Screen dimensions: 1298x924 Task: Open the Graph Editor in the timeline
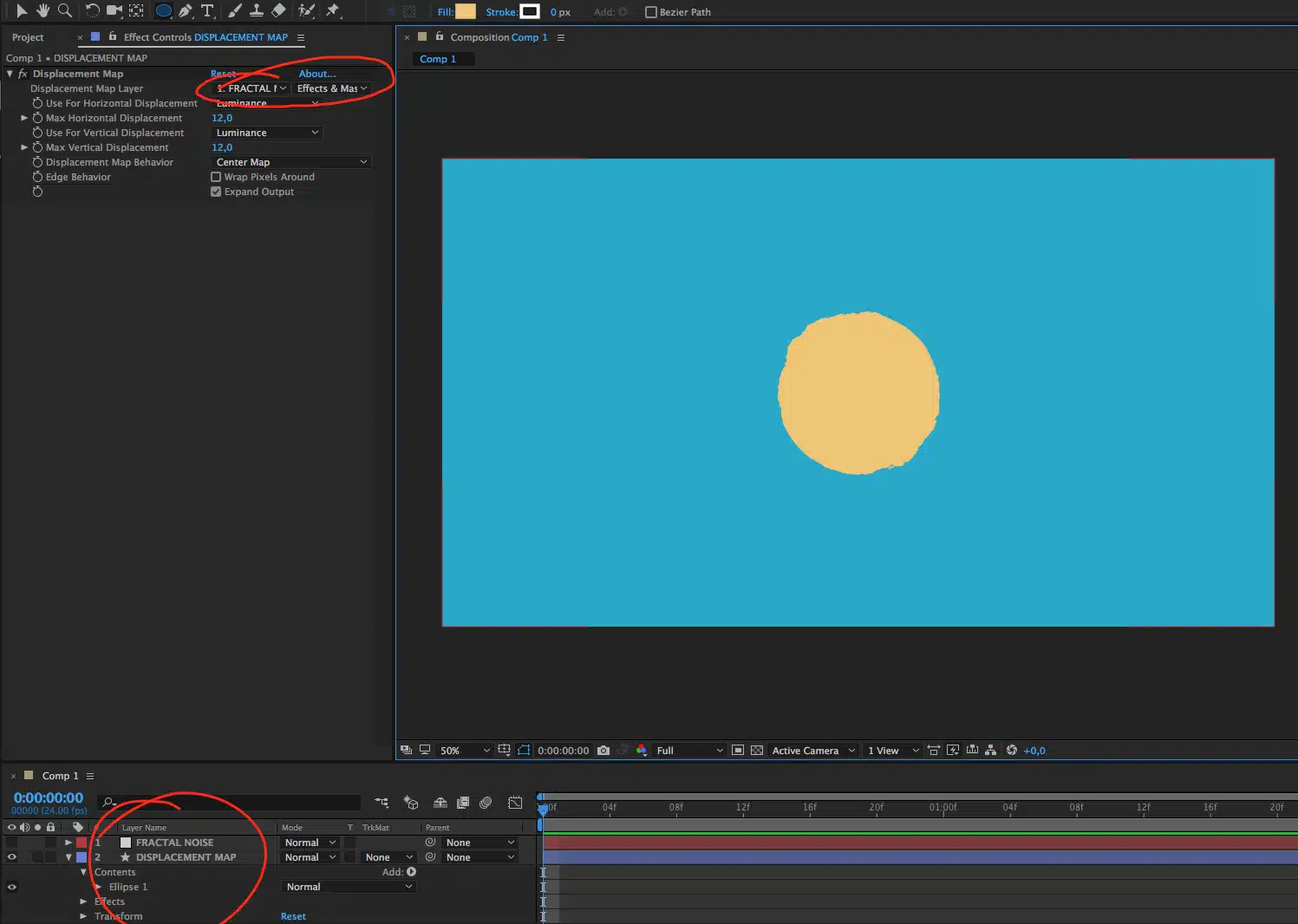click(x=515, y=803)
